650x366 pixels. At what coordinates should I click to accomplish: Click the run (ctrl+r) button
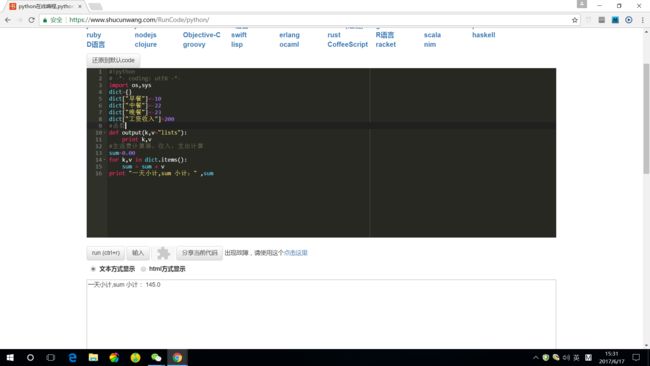point(106,253)
